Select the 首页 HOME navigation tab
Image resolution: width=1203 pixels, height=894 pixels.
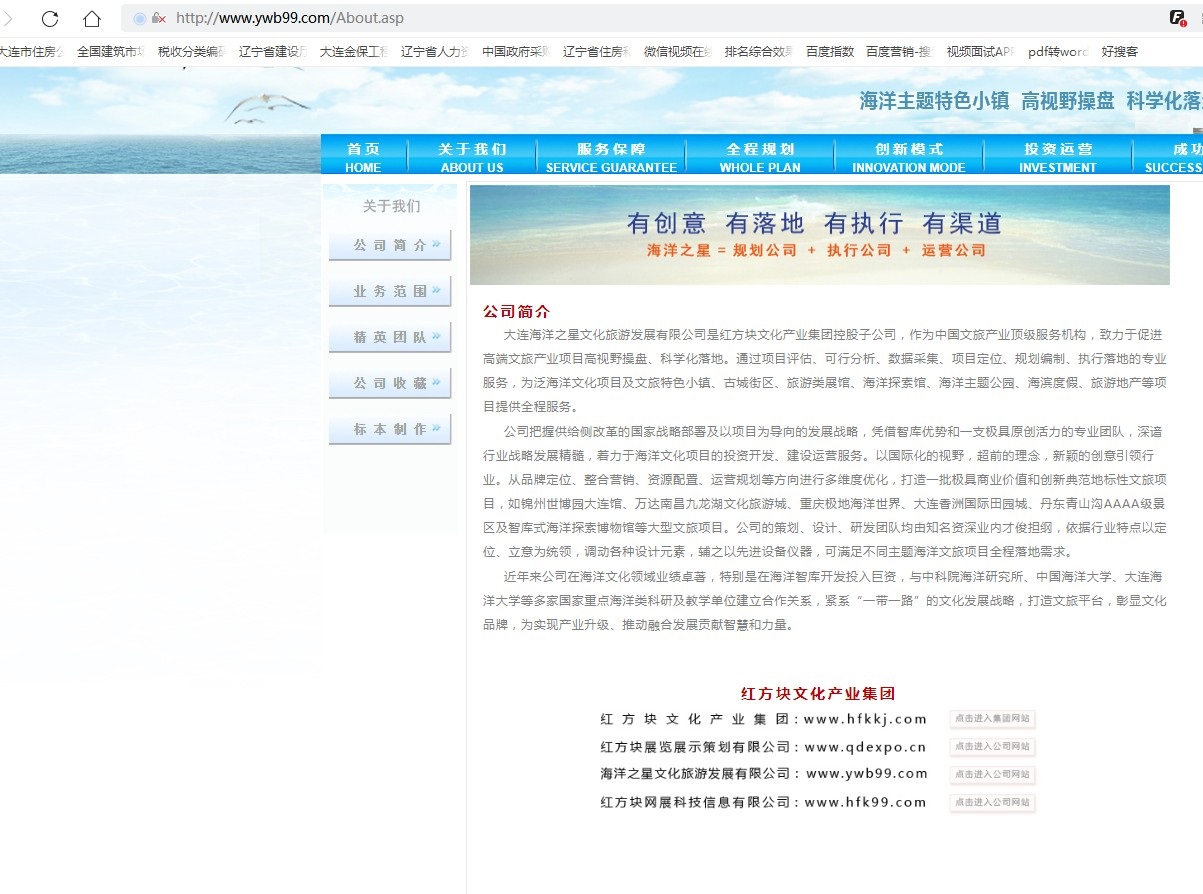(363, 156)
